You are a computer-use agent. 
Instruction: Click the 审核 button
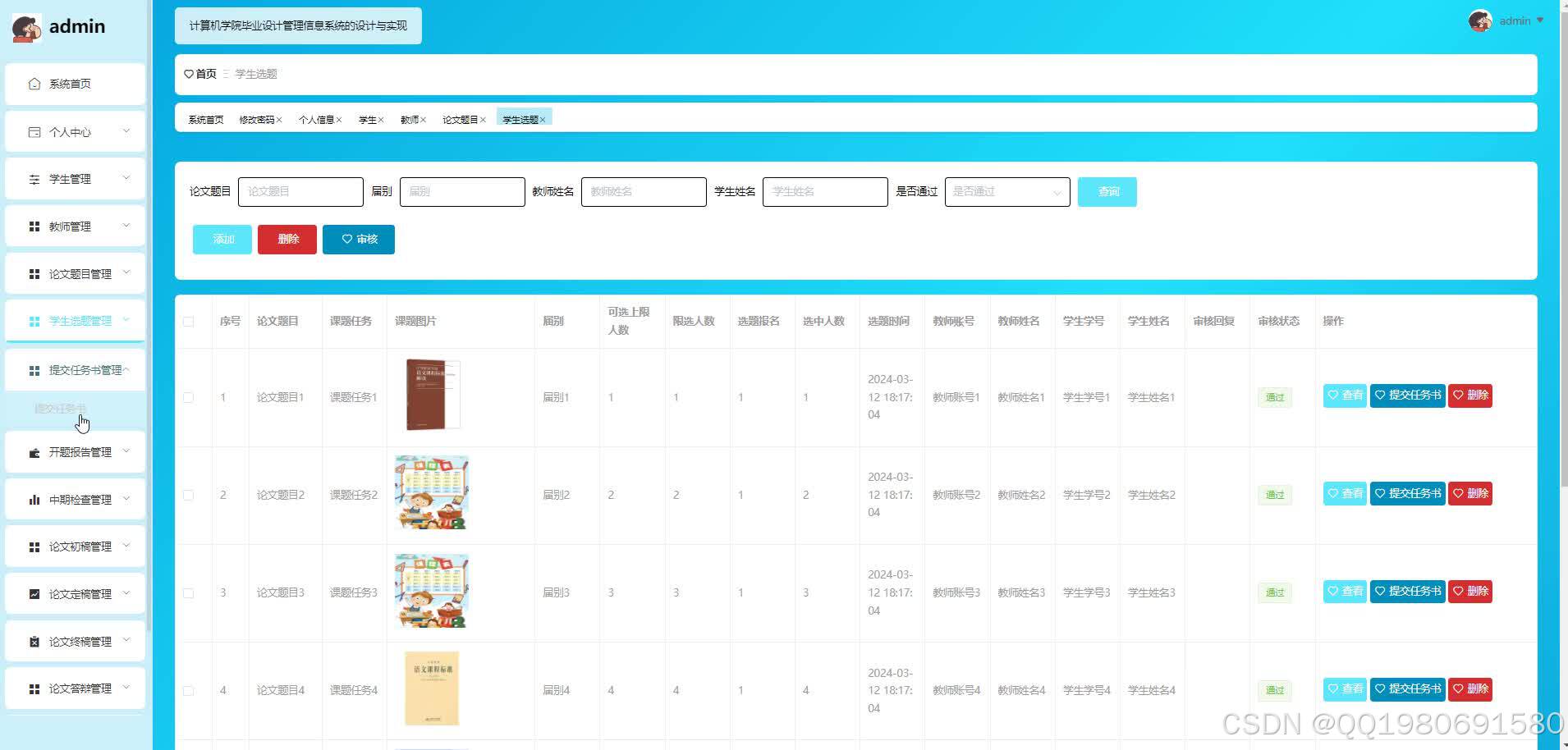(x=359, y=240)
